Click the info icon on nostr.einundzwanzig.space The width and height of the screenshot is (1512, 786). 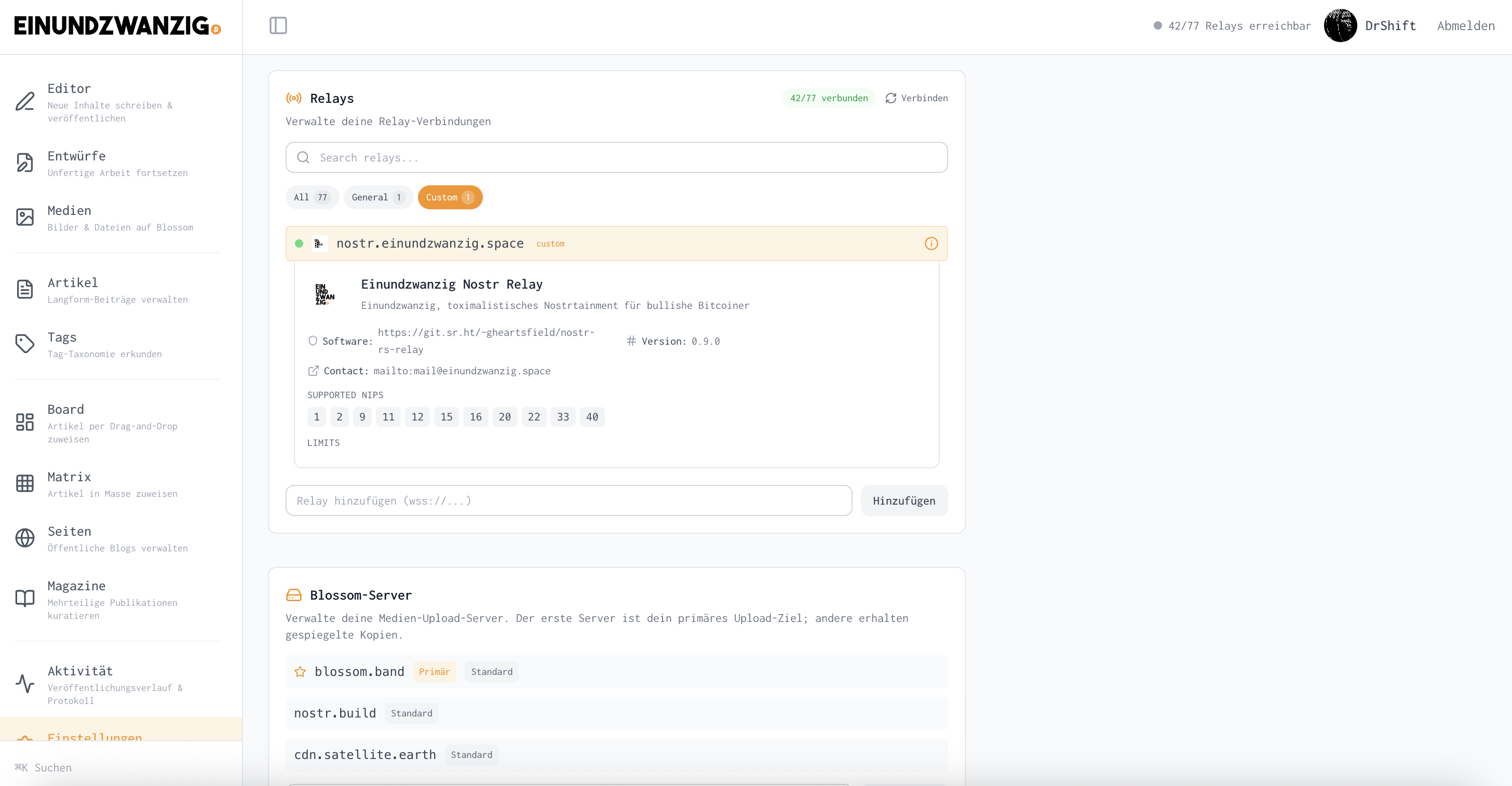click(931, 243)
